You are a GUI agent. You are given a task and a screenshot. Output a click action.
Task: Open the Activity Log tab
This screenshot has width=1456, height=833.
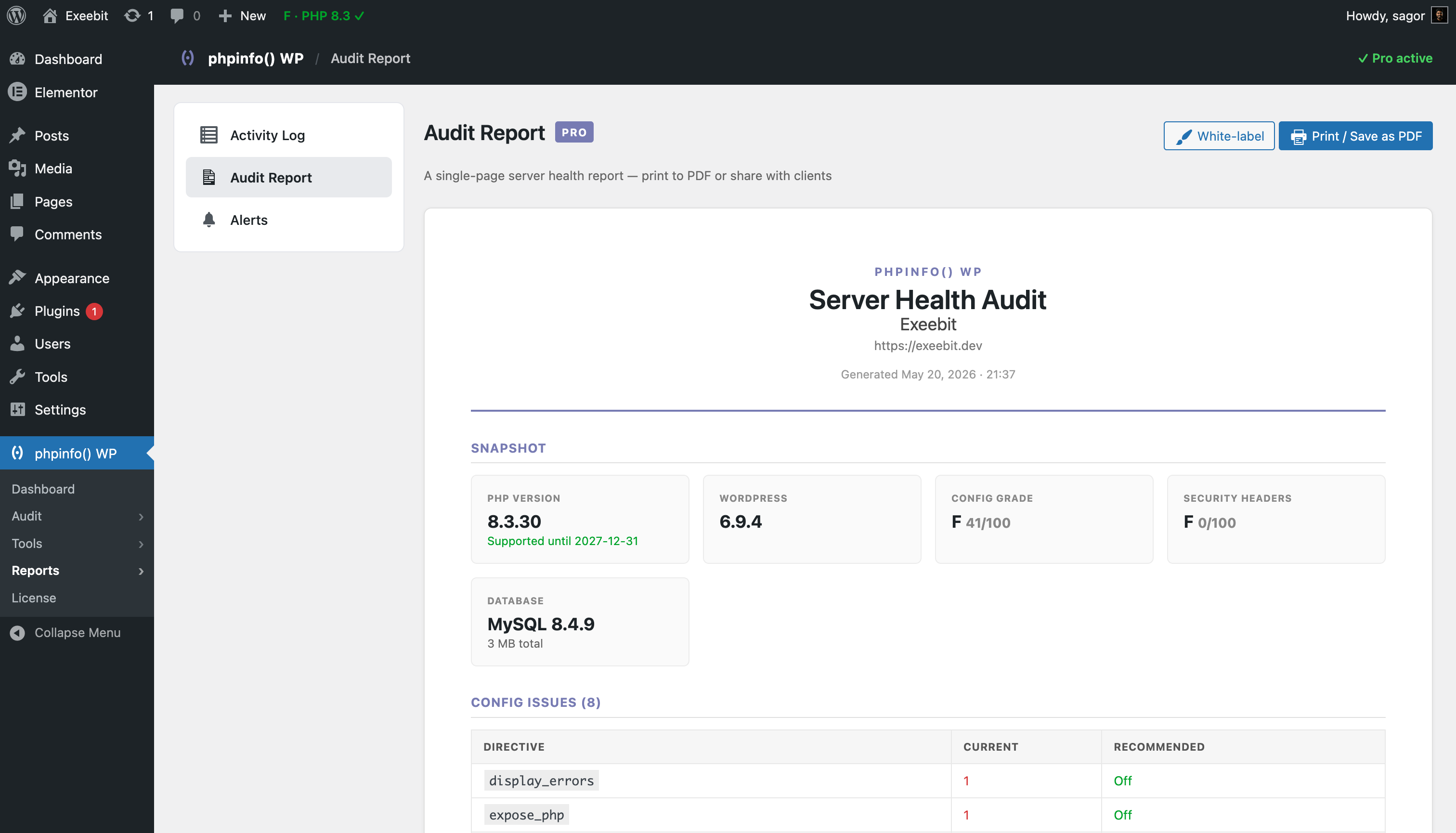tap(289, 135)
